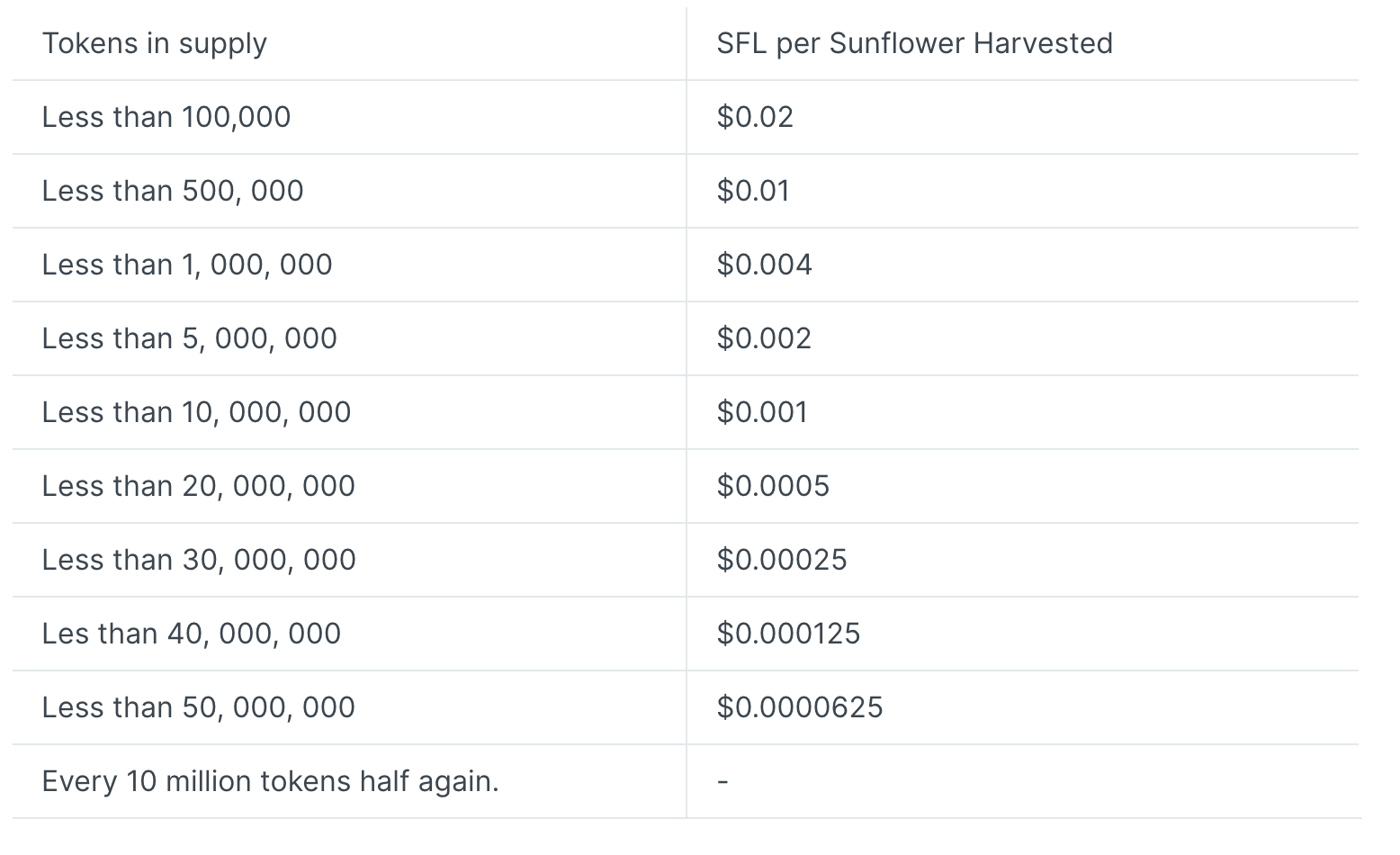This screenshot has width=1400, height=855.
Task: Select the $0.0005 value
Action: click(773, 486)
